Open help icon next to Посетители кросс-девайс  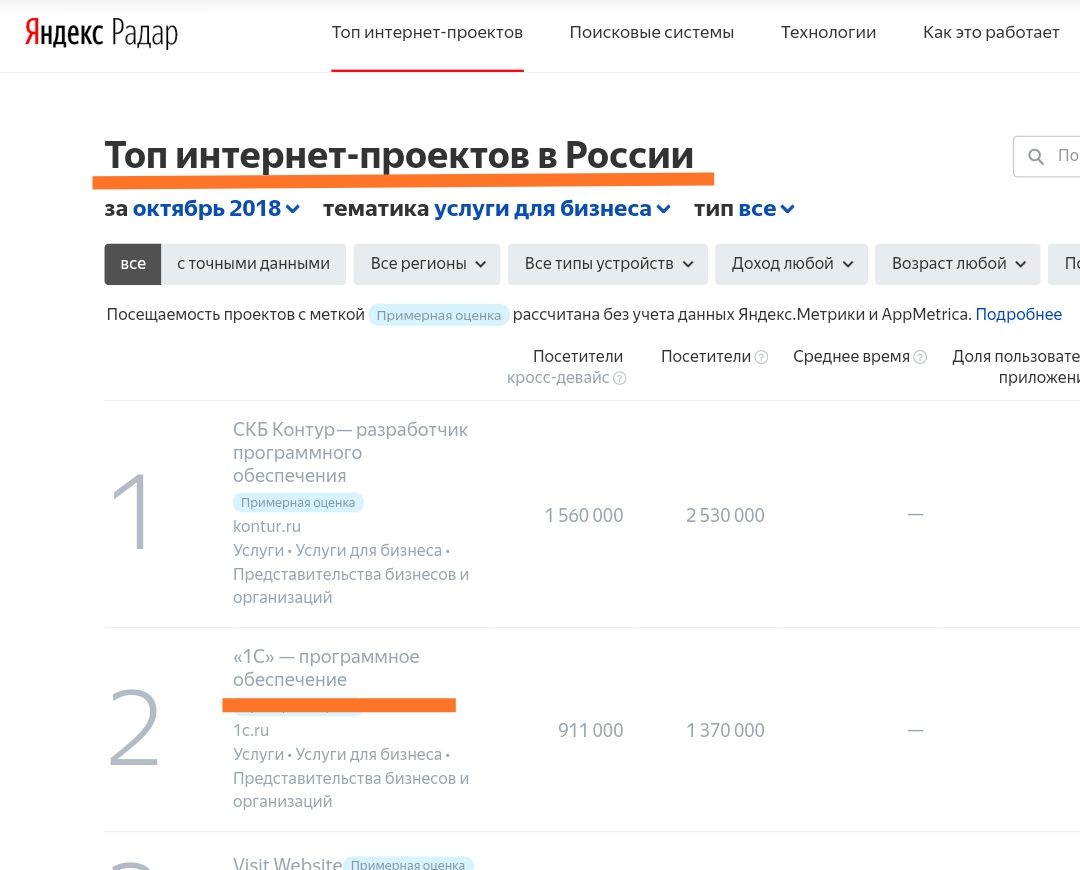point(619,378)
